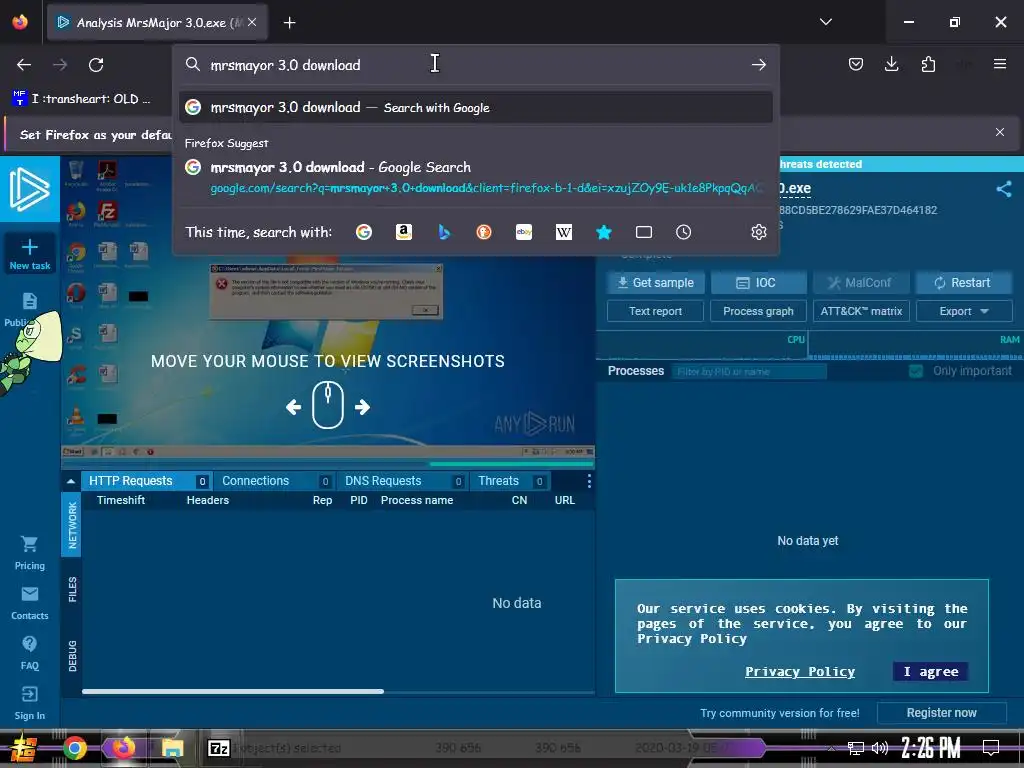Click the process filter by PID field

click(749, 372)
